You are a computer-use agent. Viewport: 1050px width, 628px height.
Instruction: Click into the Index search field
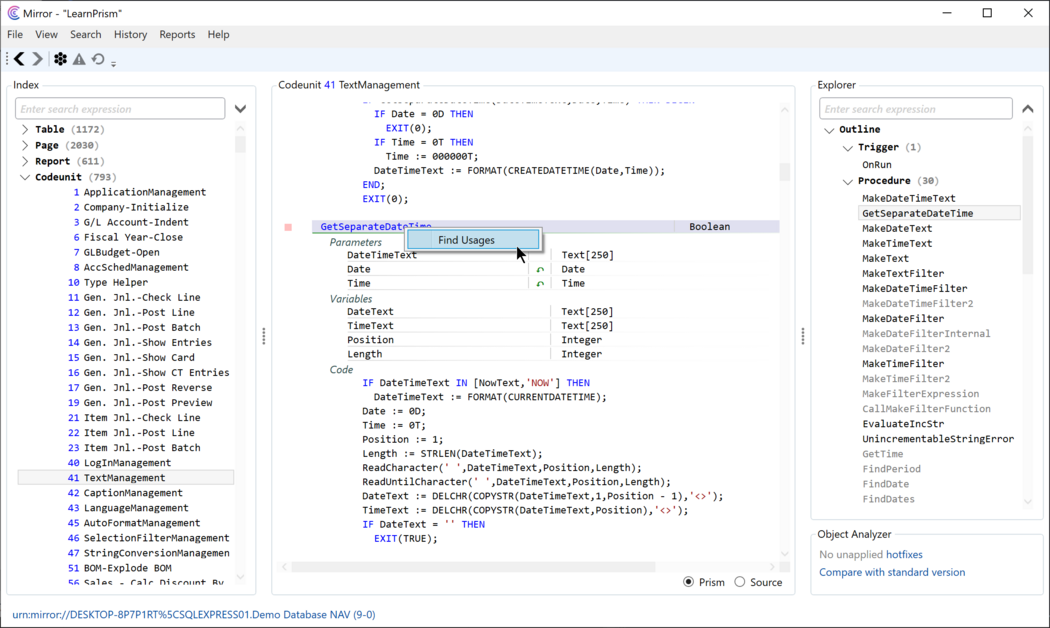[120, 108]
